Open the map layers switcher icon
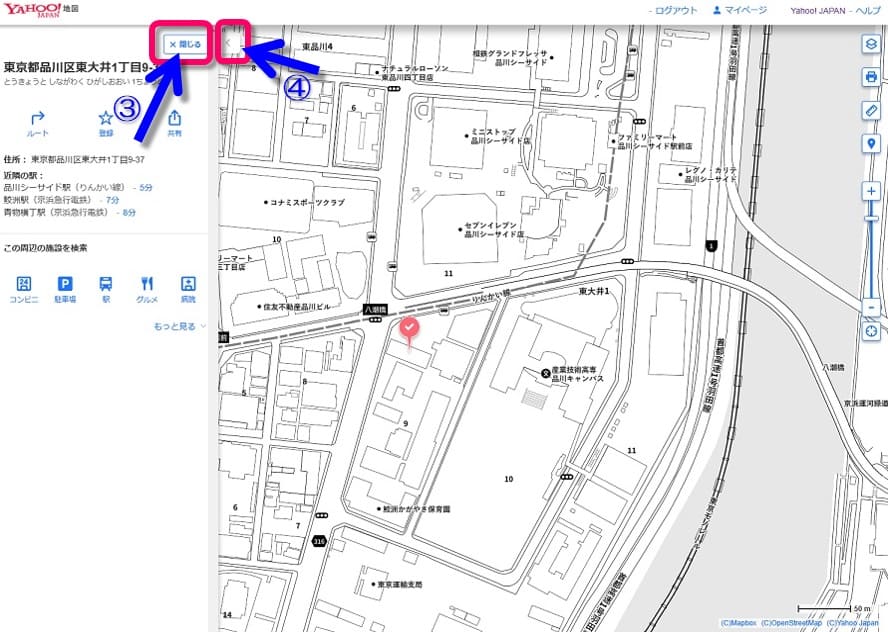 point(870,45)
